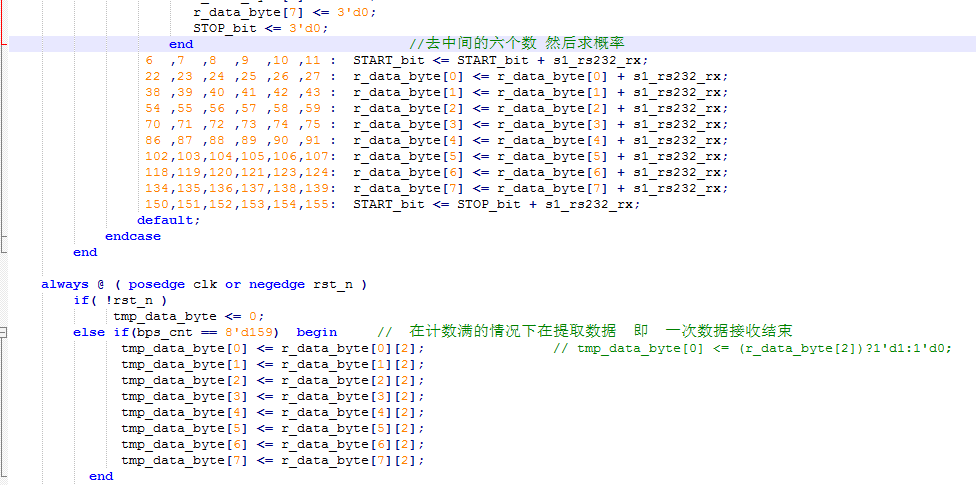
Task: Click the 'default;' statement
Action: click(169, 220)
